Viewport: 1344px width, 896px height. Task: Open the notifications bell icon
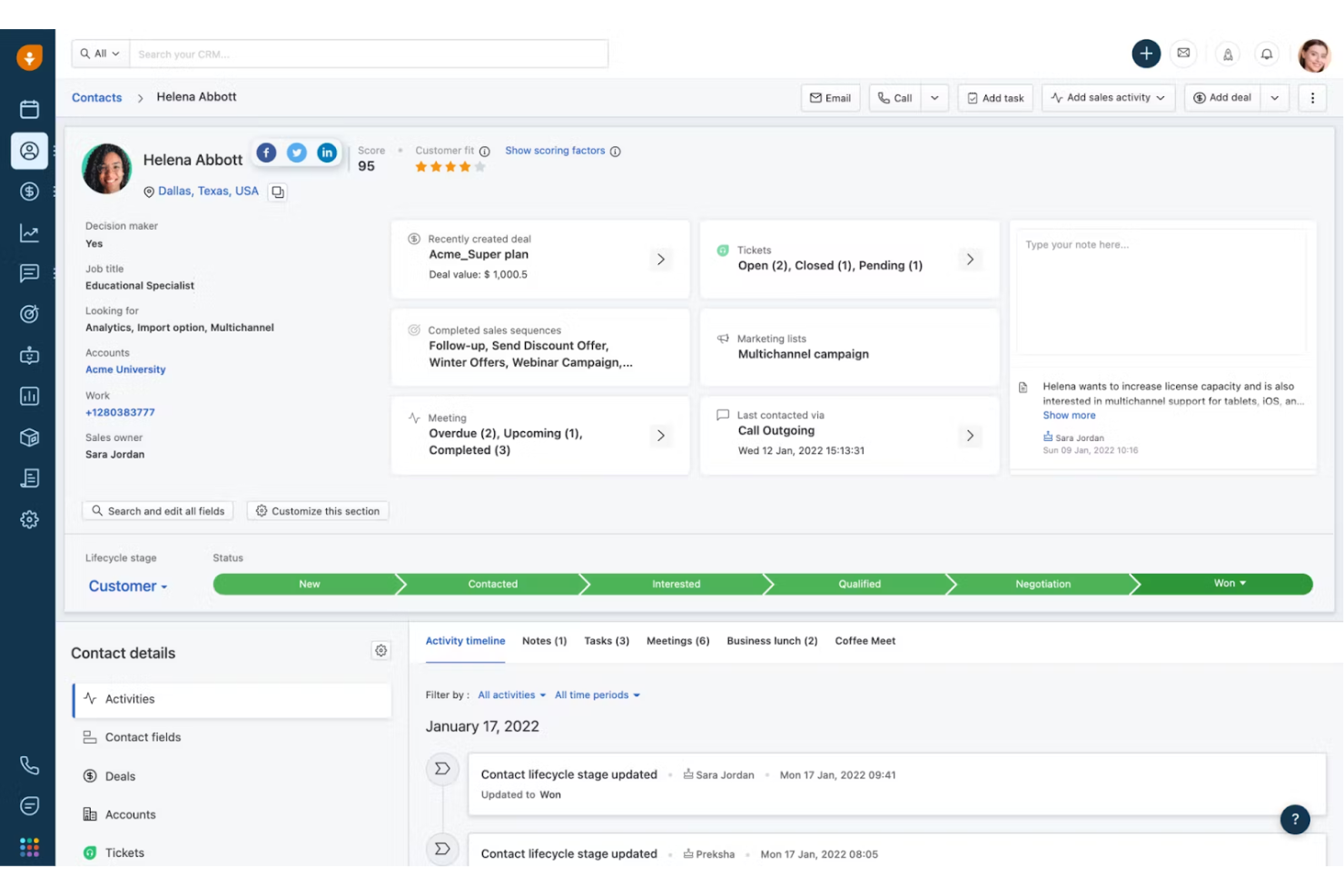[1267, 54]
